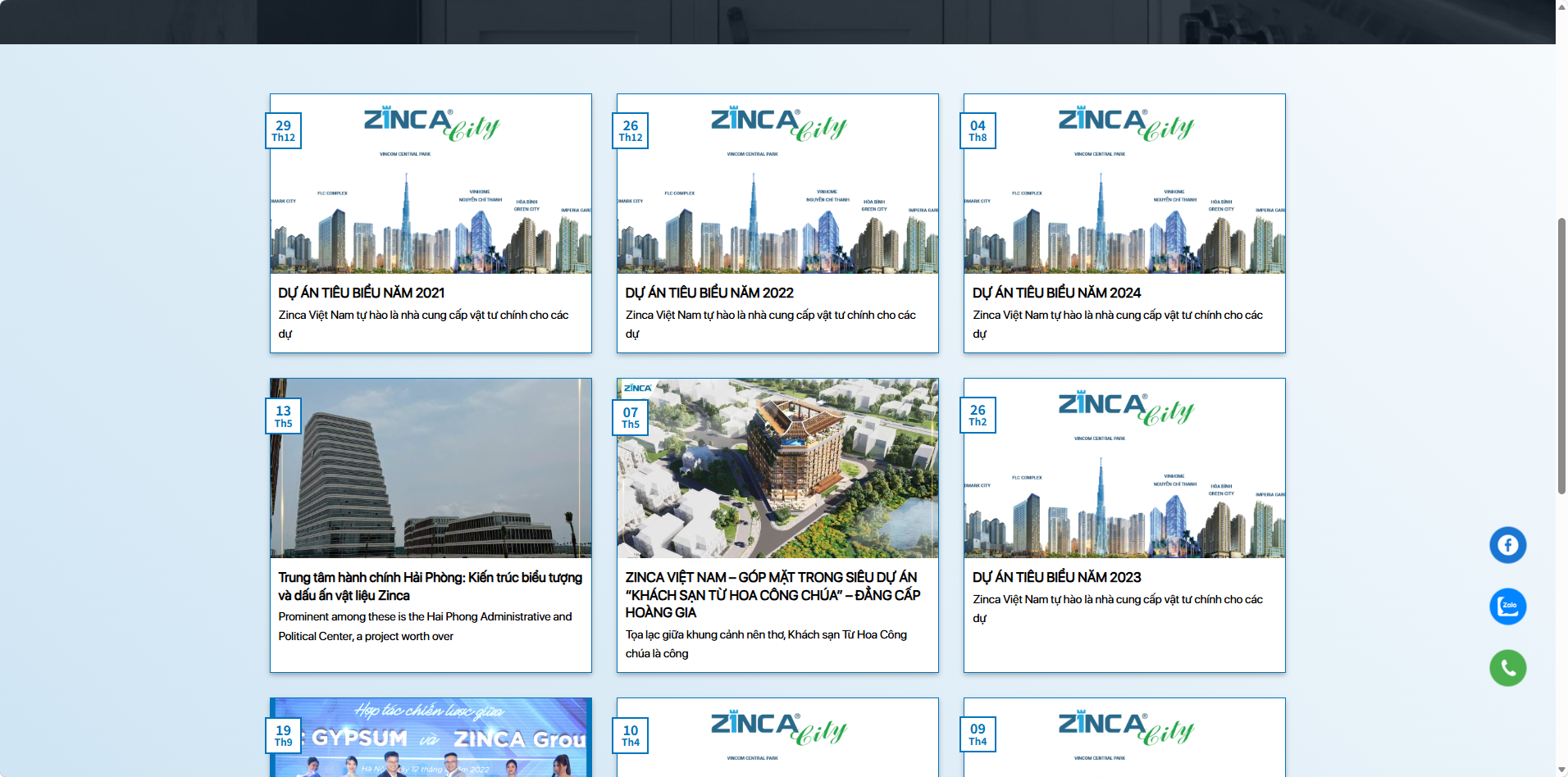Click the Zinca City thumbnail dated 10 Th4
This screenshot has height=777, width=1568.
click(x=777, y=738)
